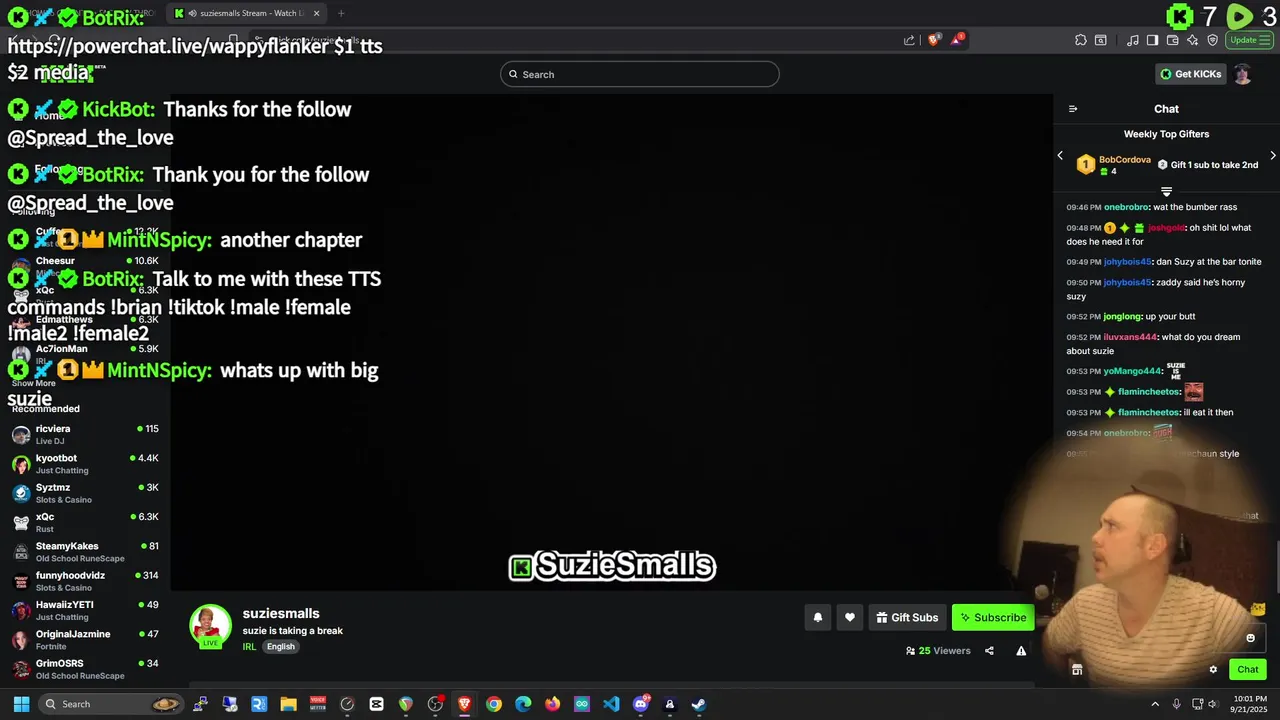Open Microsoft Edge from the taskbar

coord(523,704)
